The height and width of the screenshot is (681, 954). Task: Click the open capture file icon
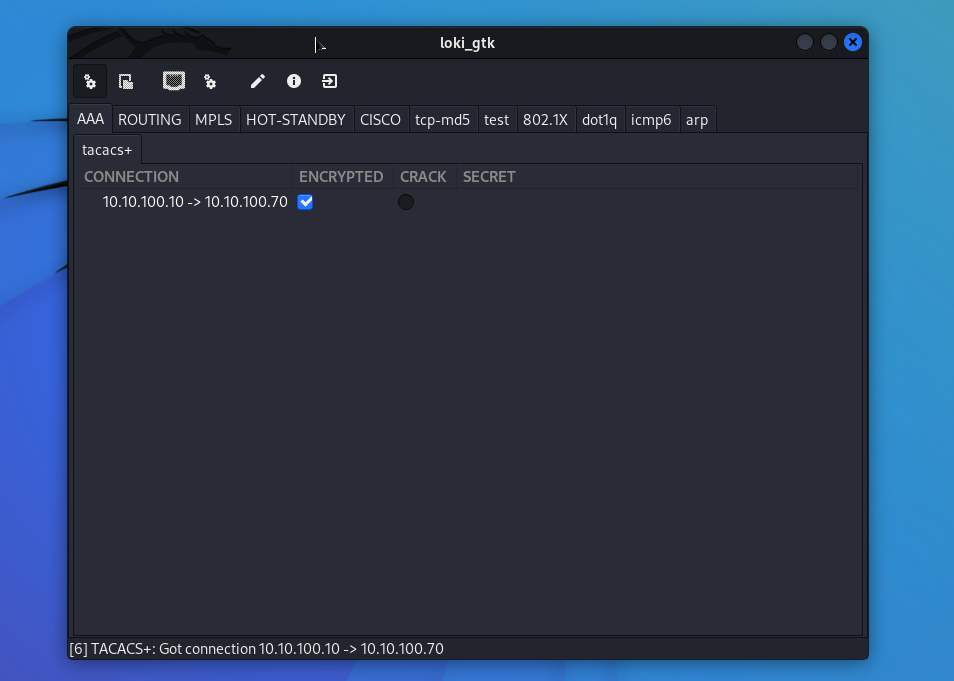126,82
